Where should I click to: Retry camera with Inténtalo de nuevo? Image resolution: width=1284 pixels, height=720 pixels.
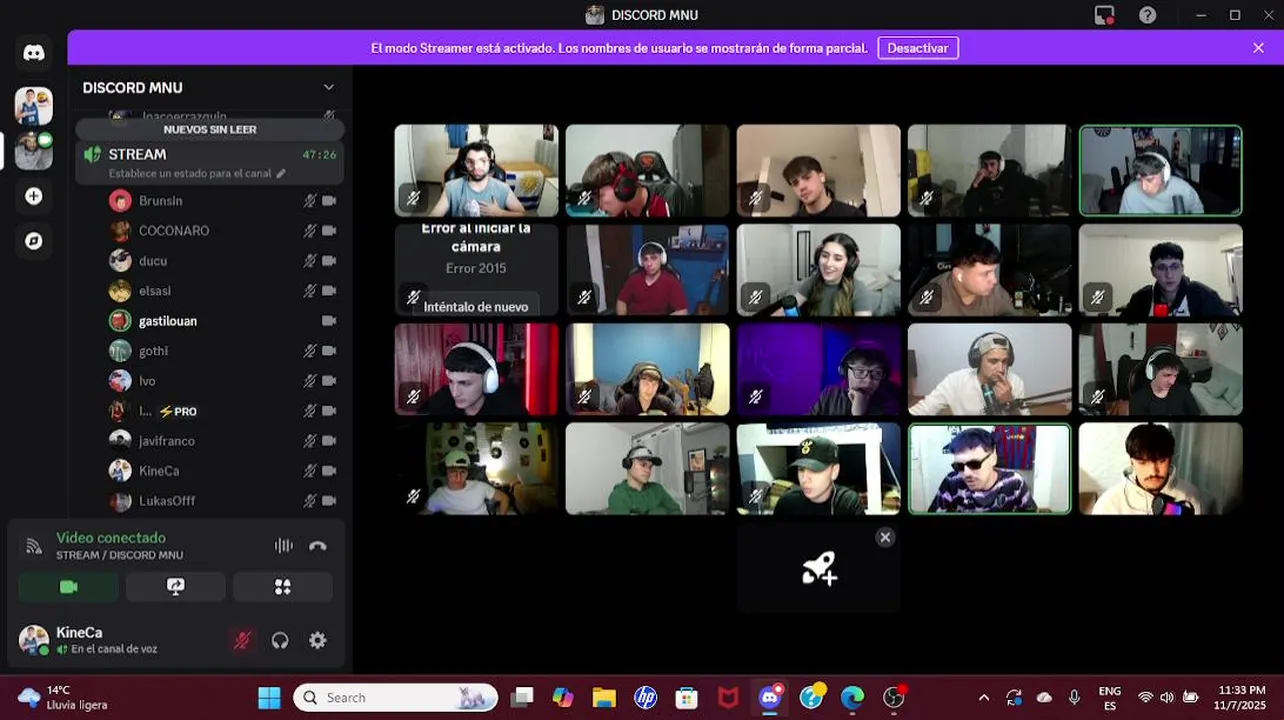pos(476,307)
